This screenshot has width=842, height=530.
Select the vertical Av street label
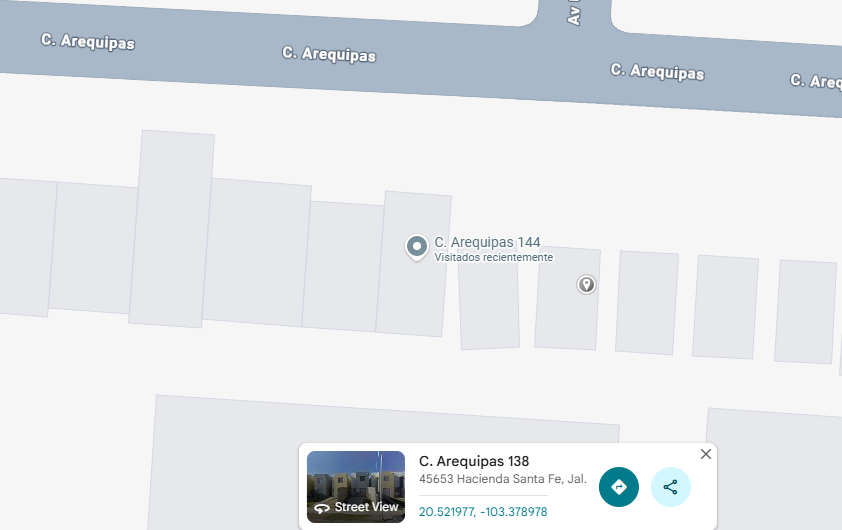tap(574, 13)
